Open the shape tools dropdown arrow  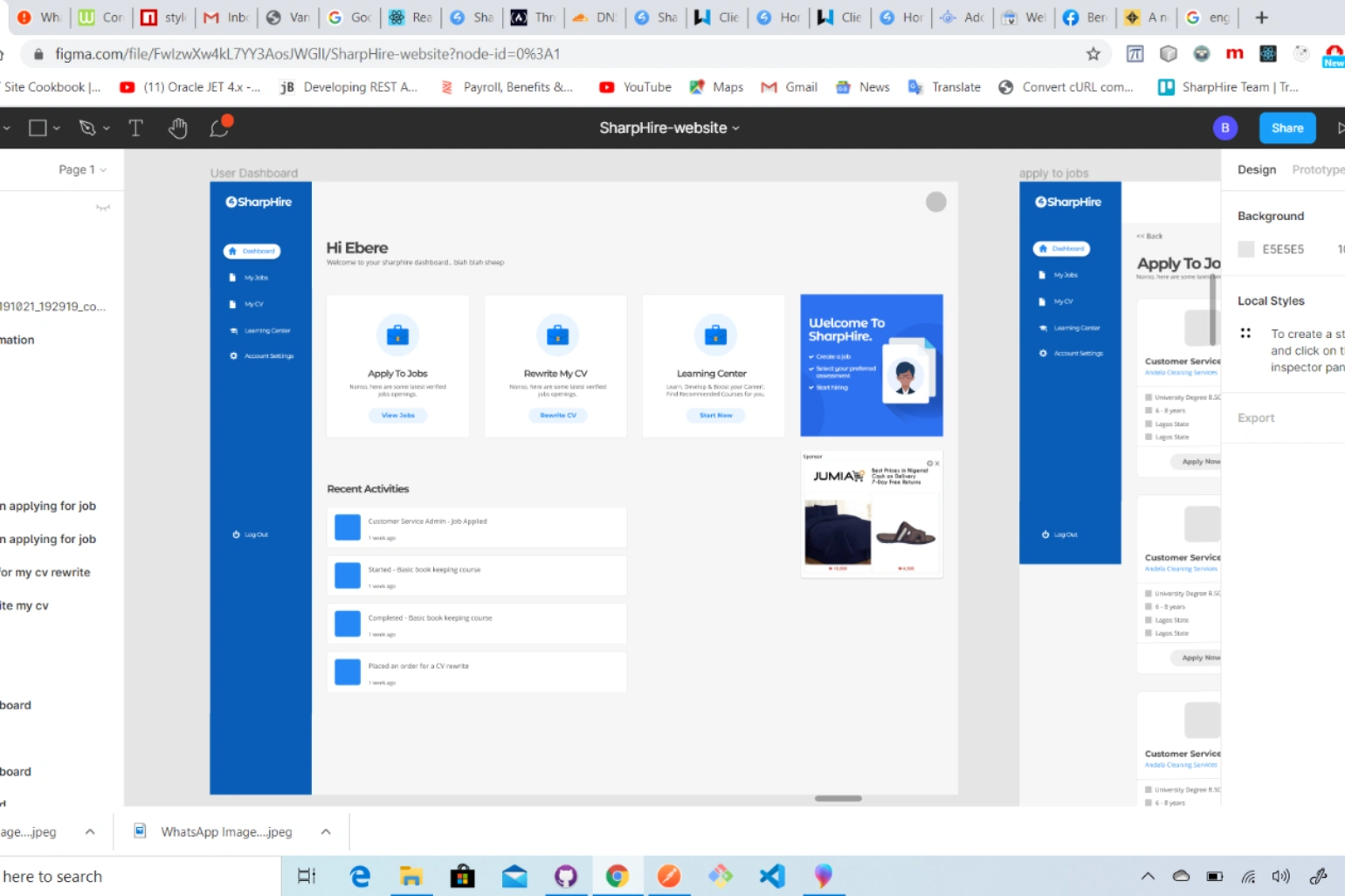click(x=57, y=128)
